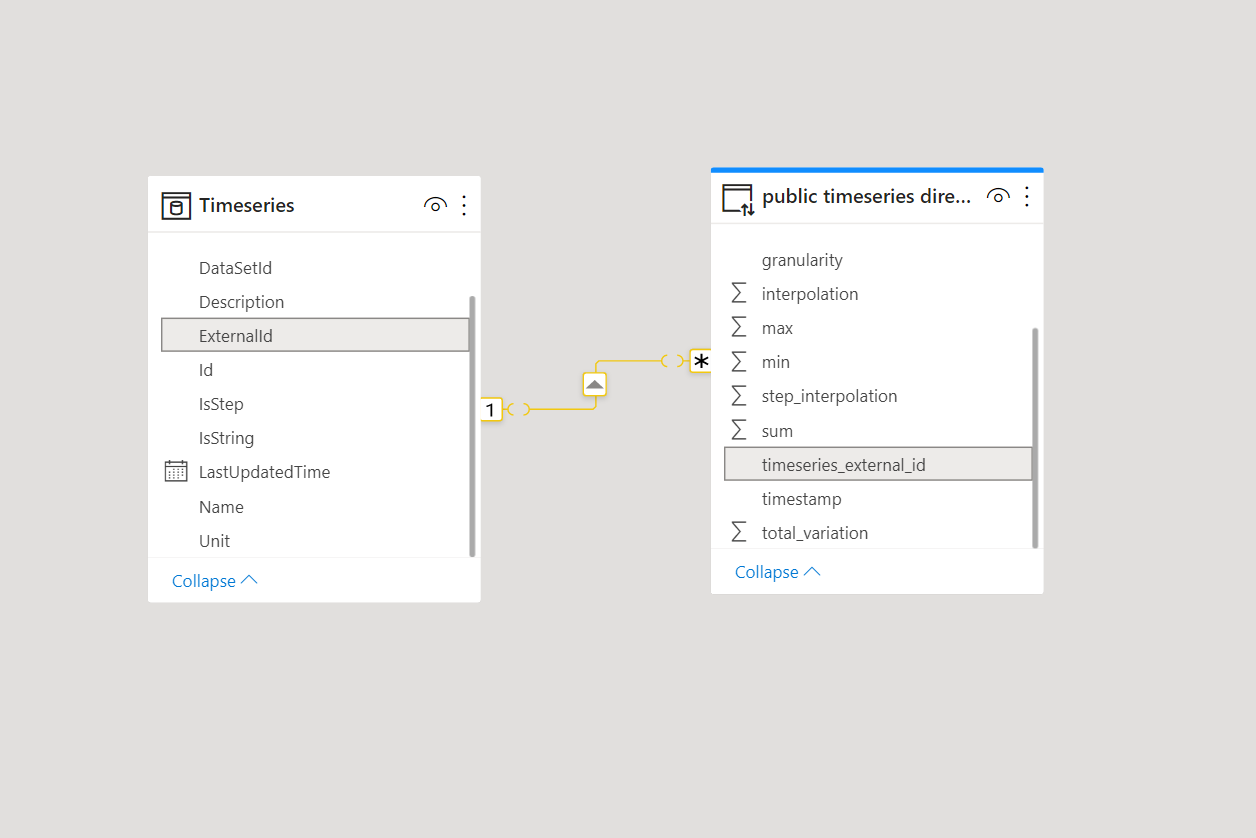Click the many-side asterisk cardinality marker
The width and height of the screenshot is (1256, 838).
point(701,361)
